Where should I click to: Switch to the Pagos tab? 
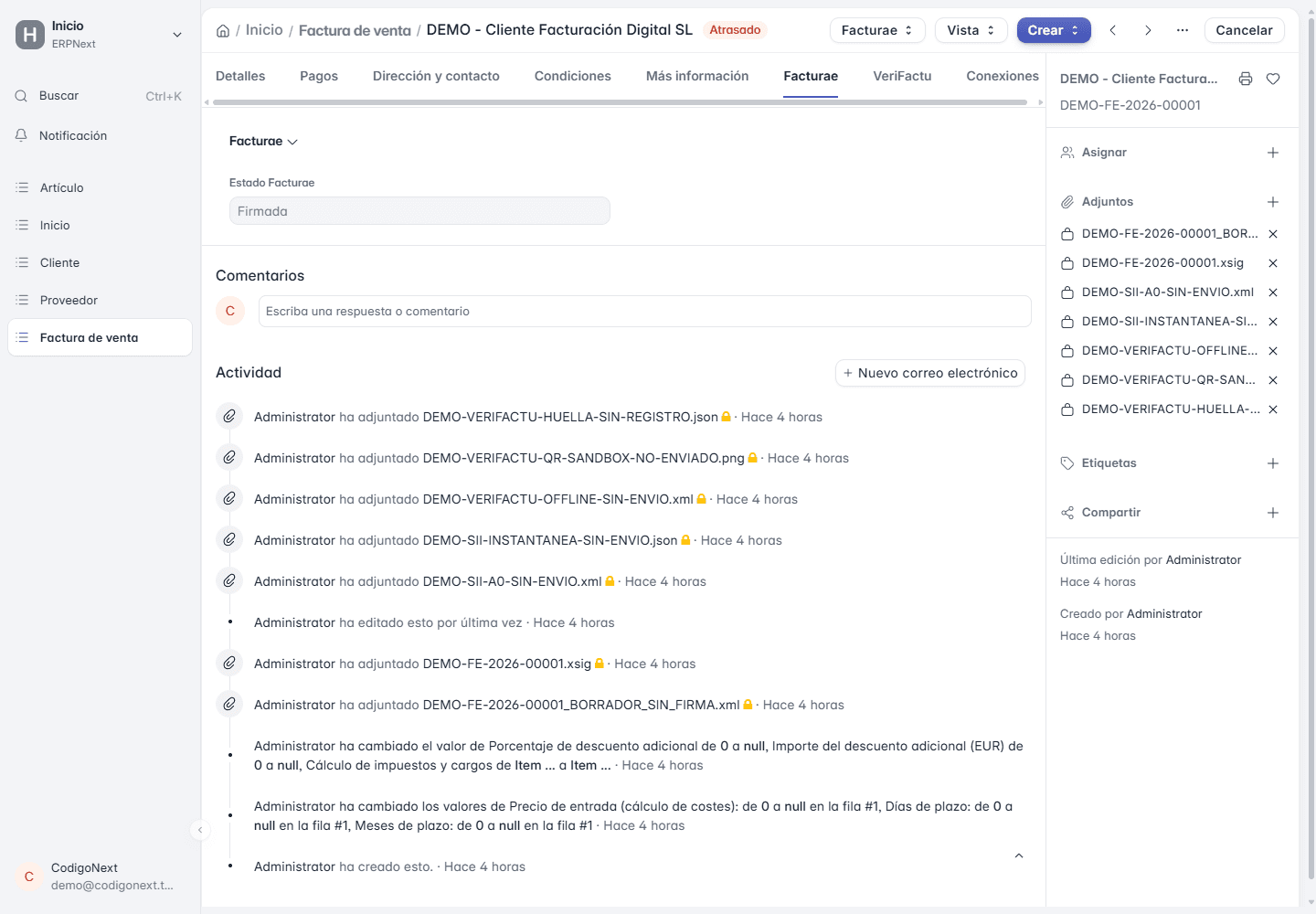[x=319, y=76]
